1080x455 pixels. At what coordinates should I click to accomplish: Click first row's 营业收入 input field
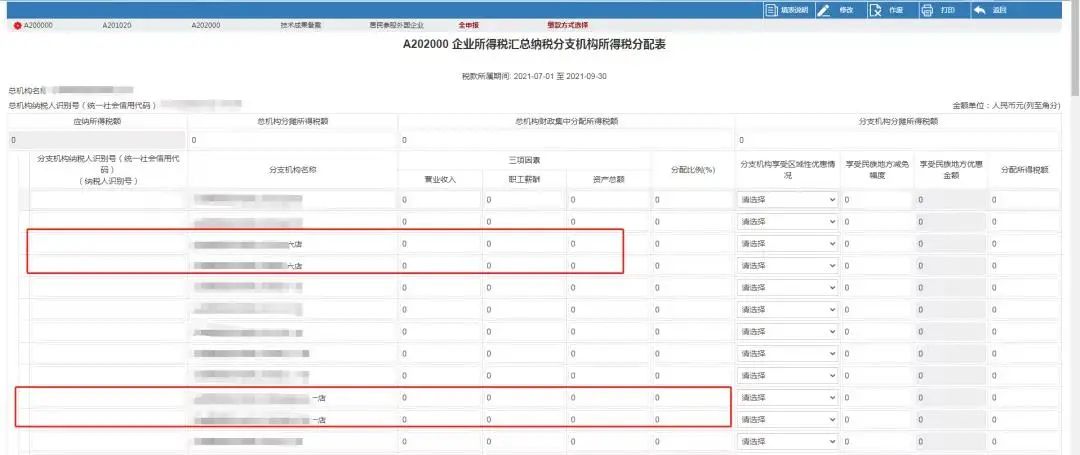point(439,200)
